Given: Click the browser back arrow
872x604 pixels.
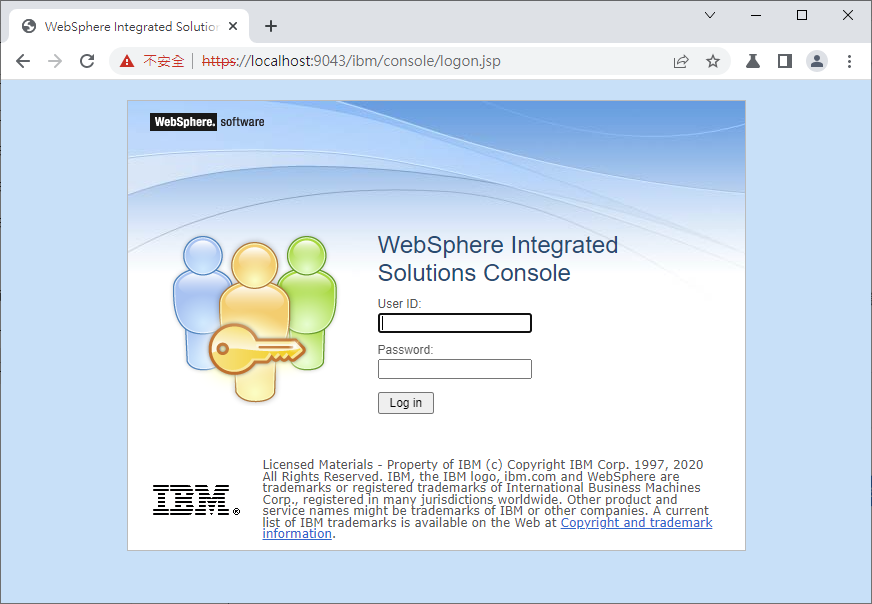Looking at the screenshot, I should pyautogui.click(x=23, y=61).
